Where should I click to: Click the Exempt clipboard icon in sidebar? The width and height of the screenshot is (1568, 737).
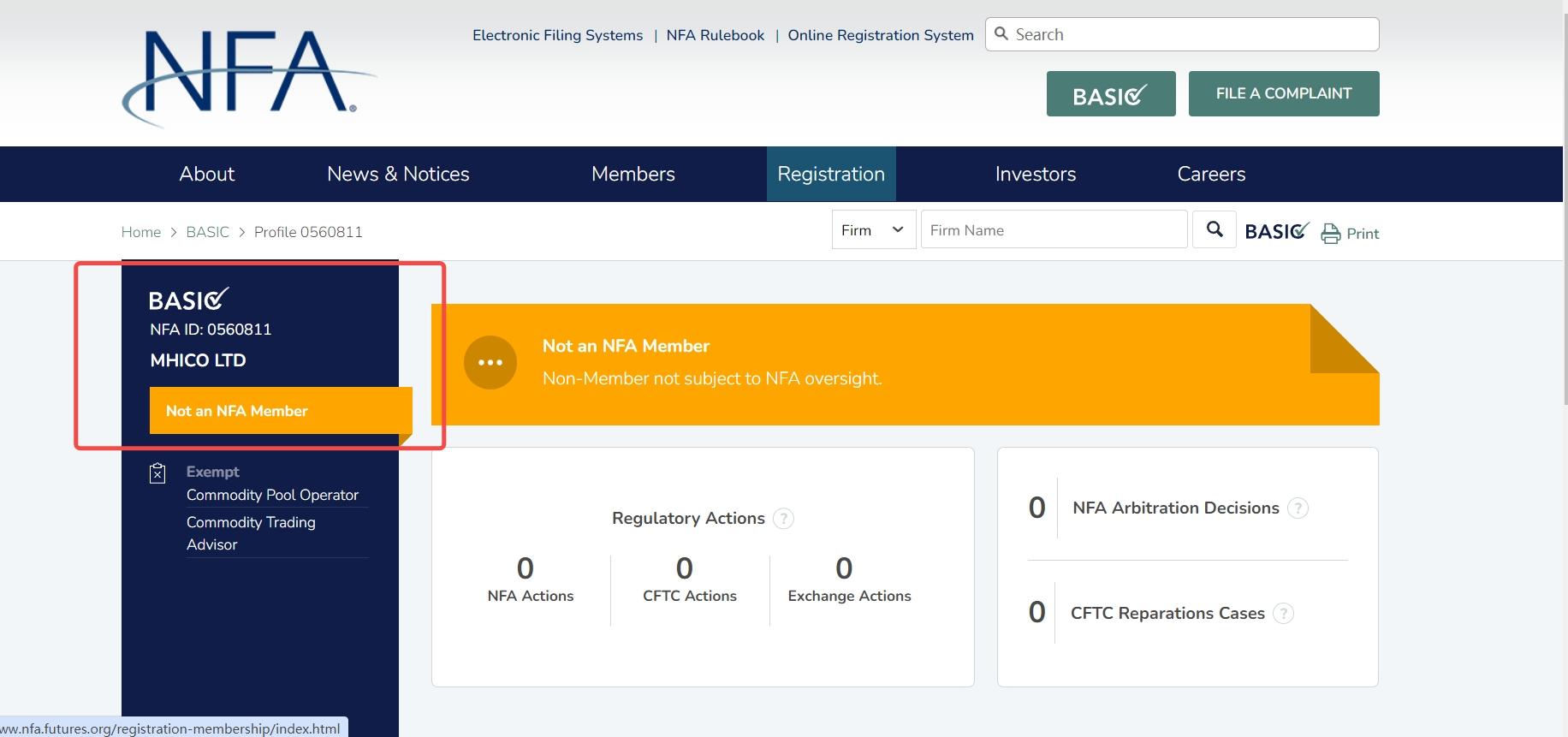pyautogui.click(x=157, y=473)
